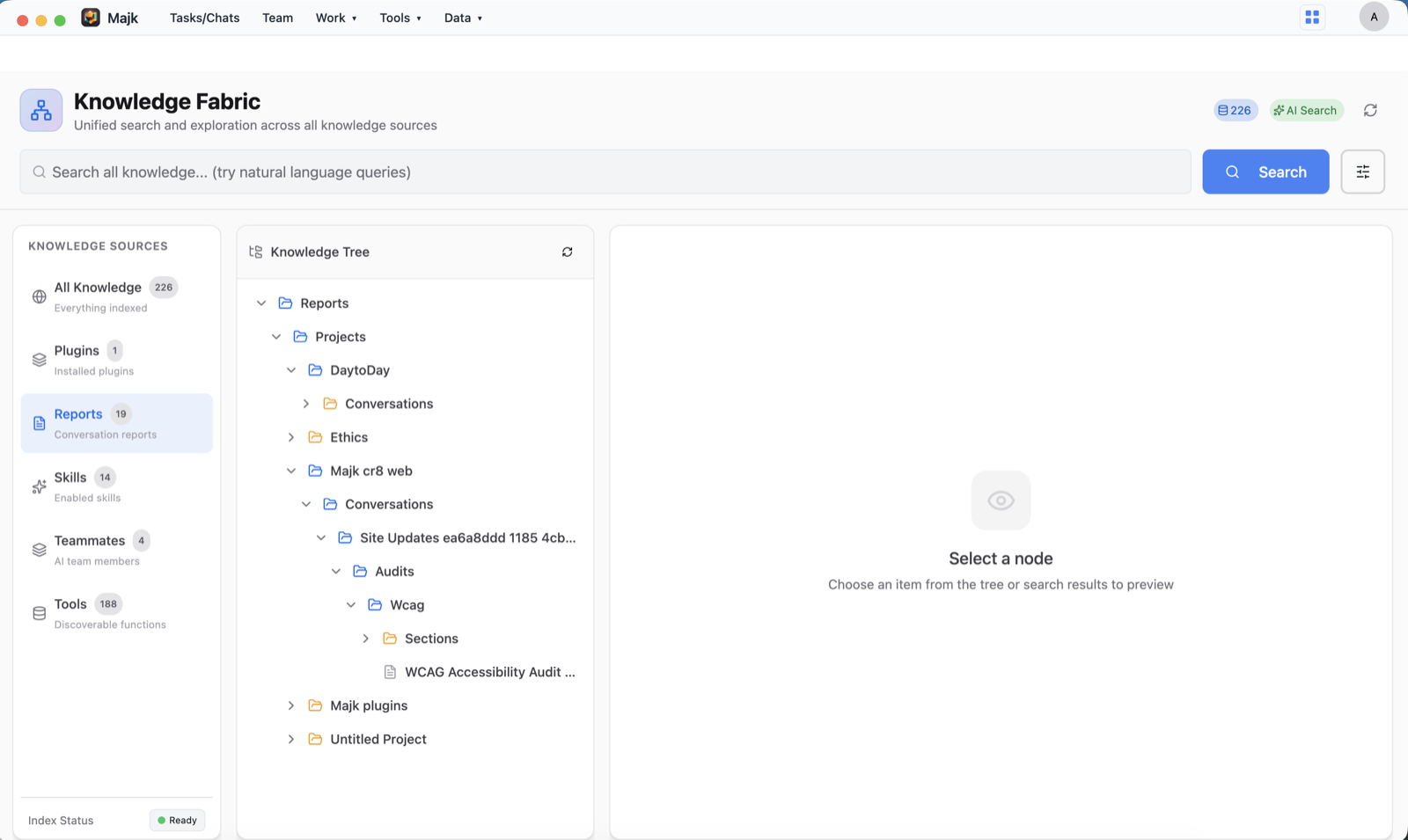The width and height of the screenshot is (1408, 840).
Task: Expand the Untitled Project chevron
Action: [x=291, y=739]
